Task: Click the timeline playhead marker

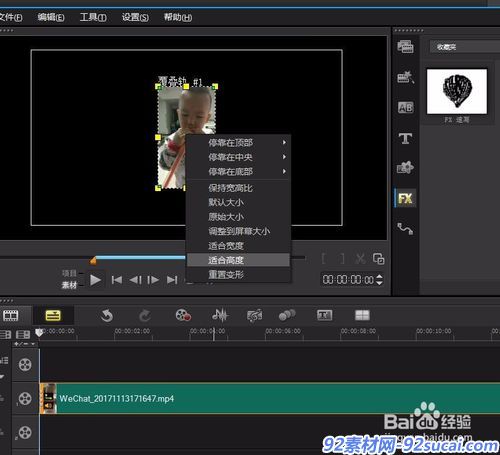Action: pos(39,332)
